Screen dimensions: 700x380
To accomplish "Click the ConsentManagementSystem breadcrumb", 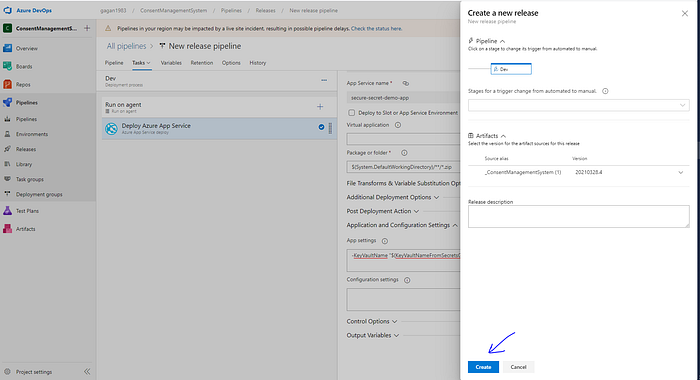I will pos(174,10).
